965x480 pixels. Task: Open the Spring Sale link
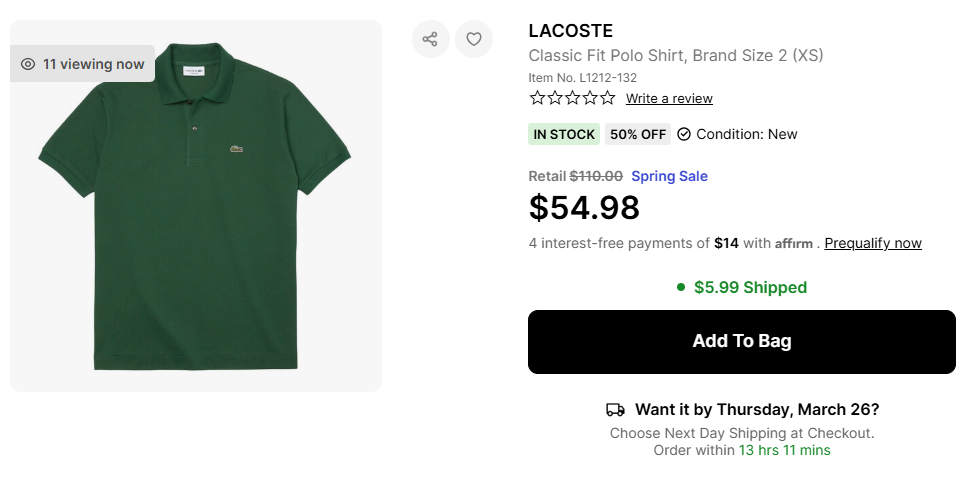(669, 176)
